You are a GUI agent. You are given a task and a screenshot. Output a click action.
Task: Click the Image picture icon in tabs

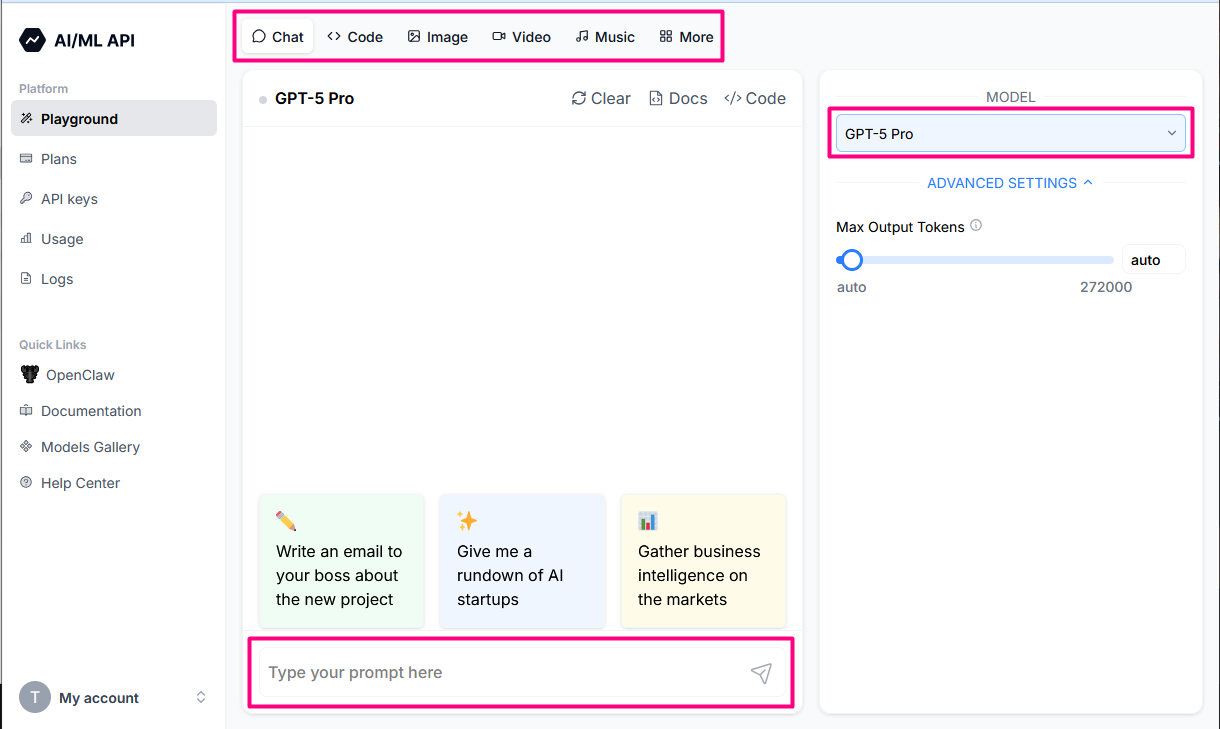414,37
